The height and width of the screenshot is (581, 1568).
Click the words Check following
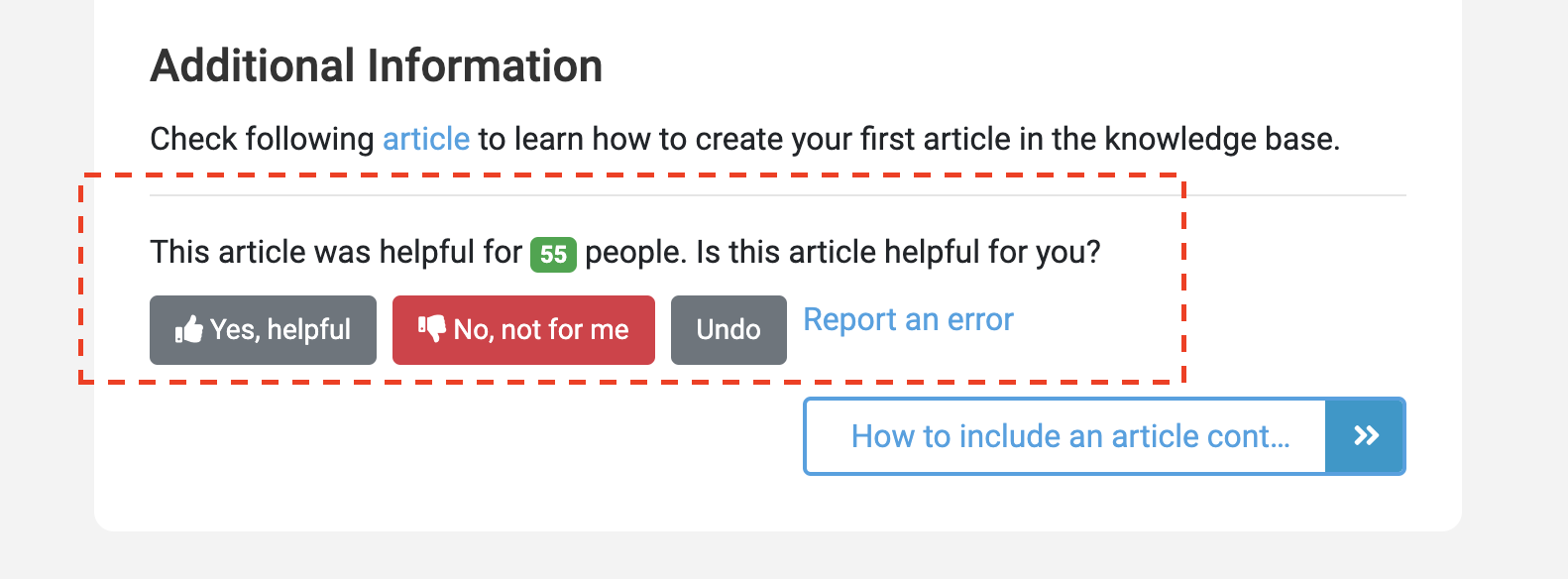(x=262, y=139)
